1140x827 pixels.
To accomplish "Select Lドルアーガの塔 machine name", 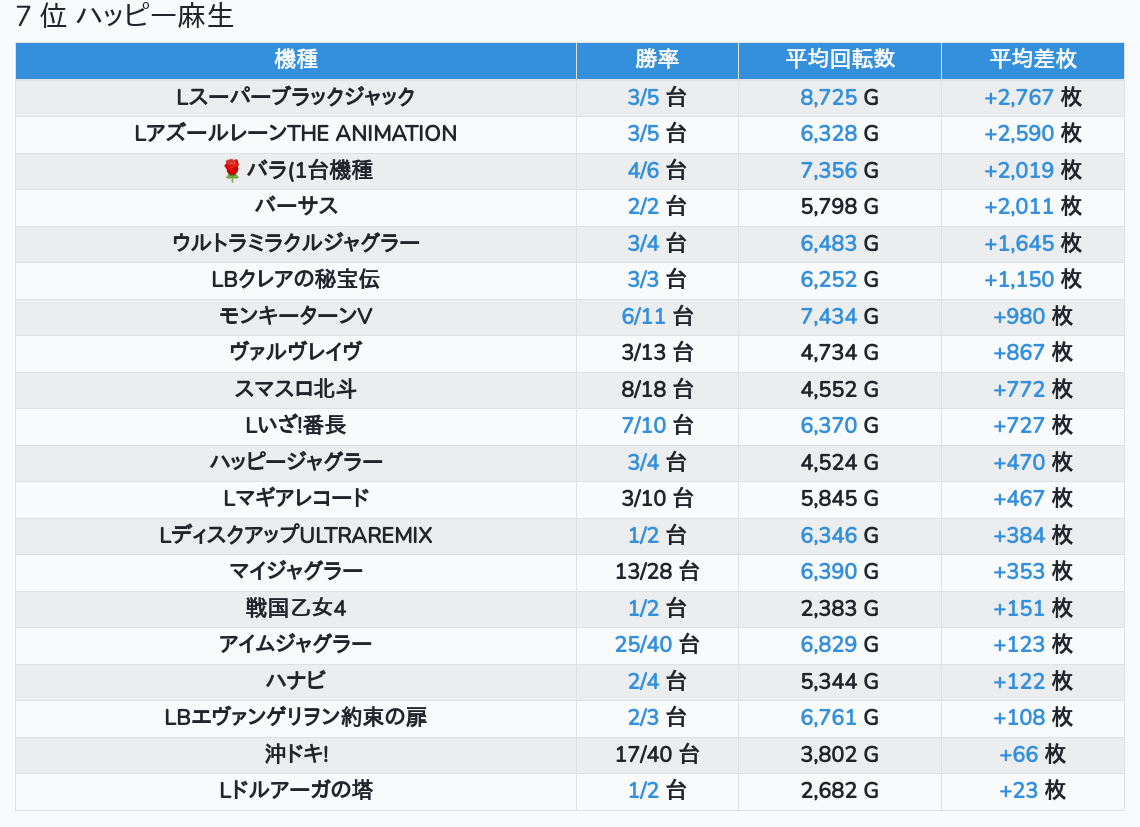I will coord(296,791).
